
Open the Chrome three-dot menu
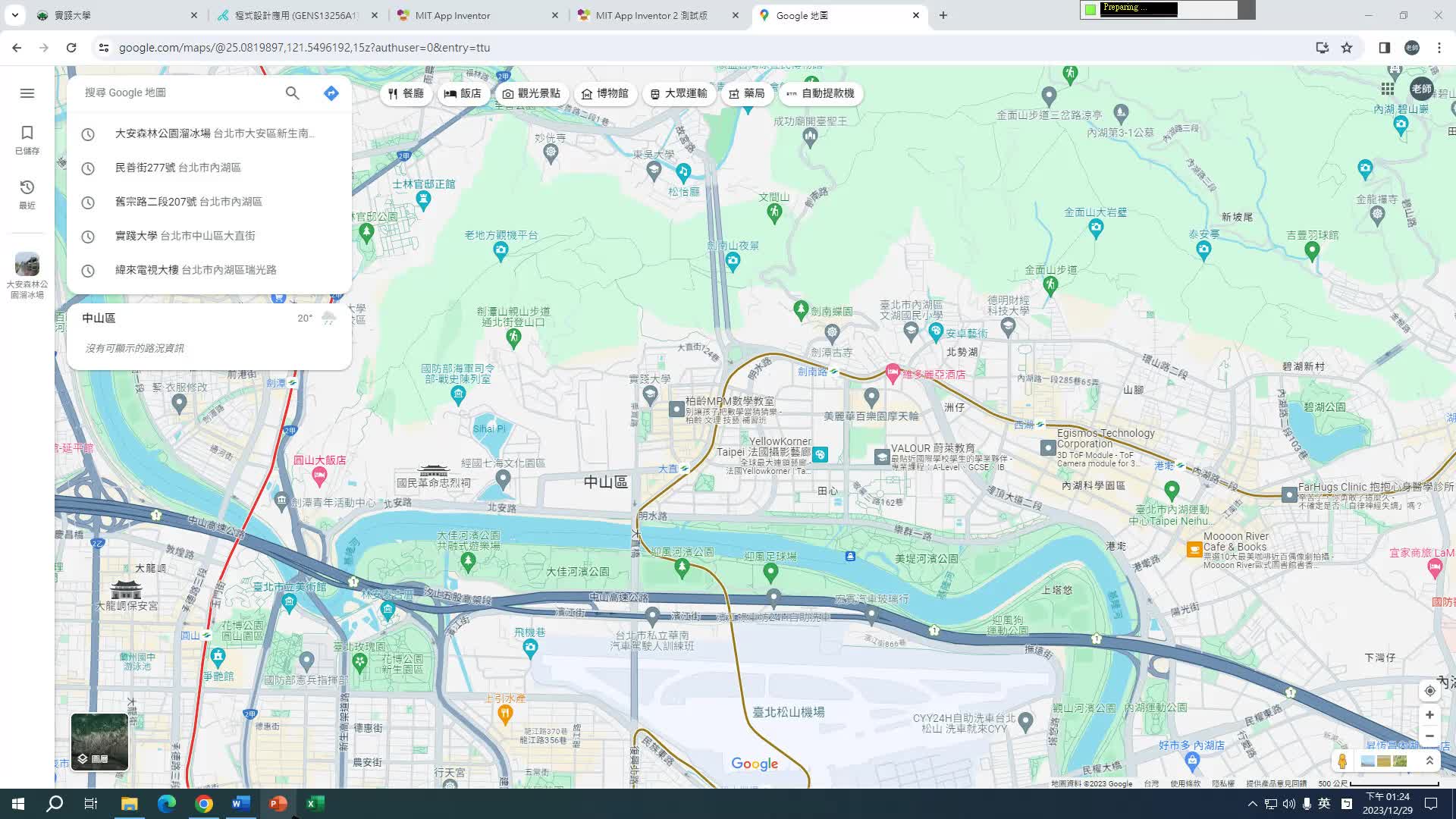click(1439, 47)
